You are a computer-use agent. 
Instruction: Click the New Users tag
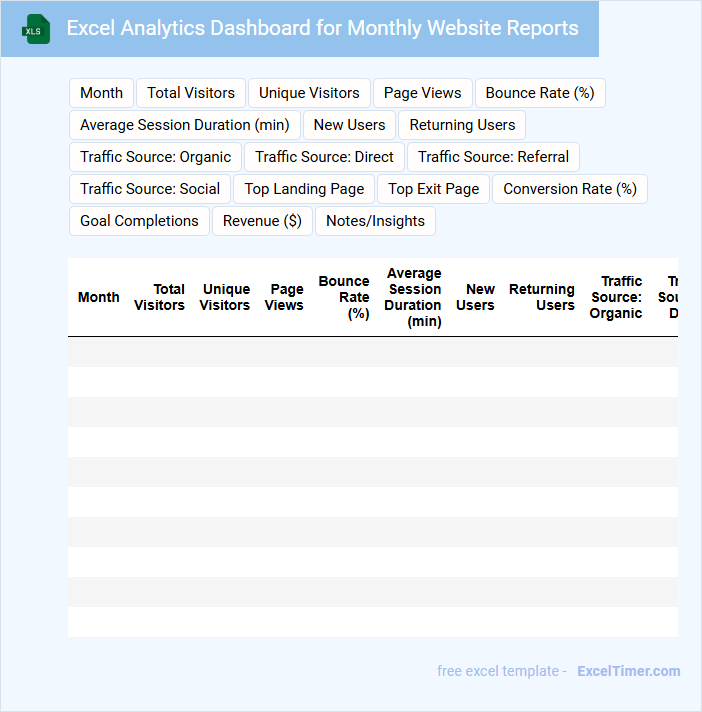pyautogui.click(x=350, y=125)
